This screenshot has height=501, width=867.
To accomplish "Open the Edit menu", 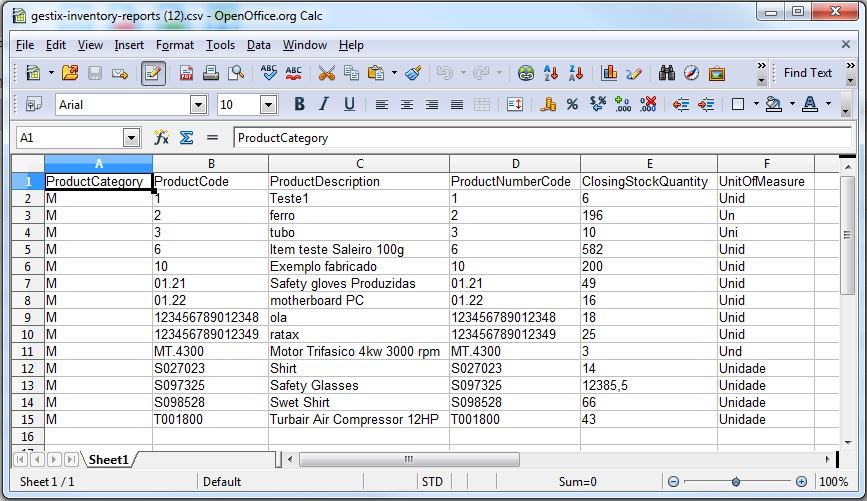I will pyautogui.click(x=56, y=45).
